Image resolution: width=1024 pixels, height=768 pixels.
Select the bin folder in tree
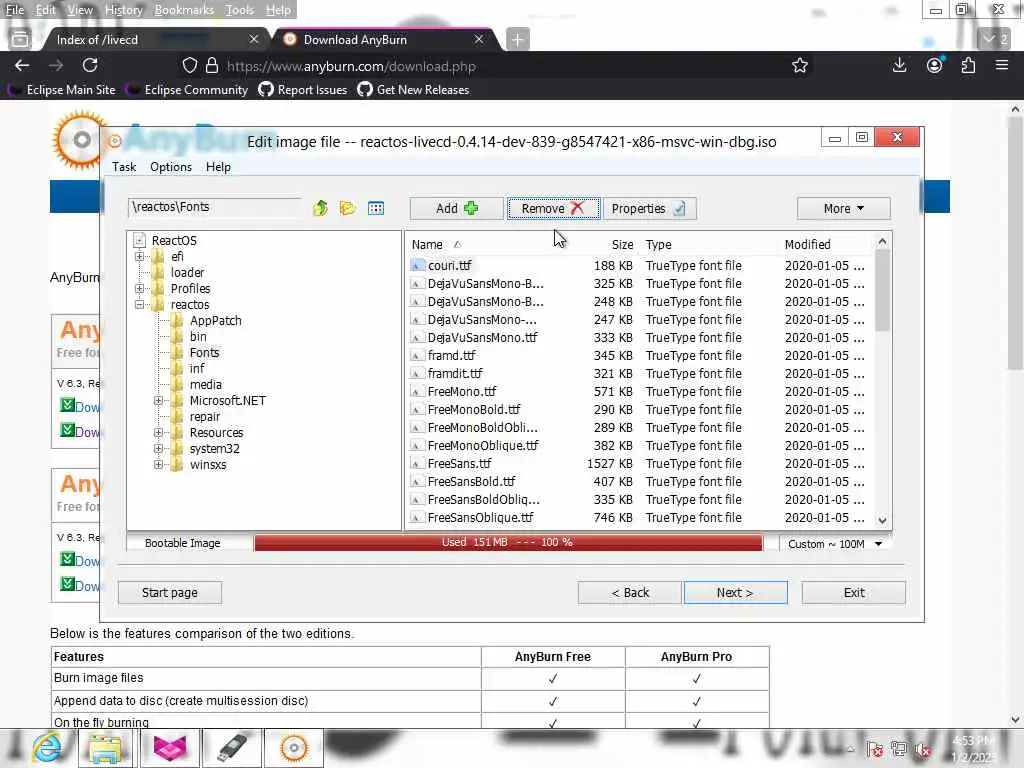(x=198, y=336)
